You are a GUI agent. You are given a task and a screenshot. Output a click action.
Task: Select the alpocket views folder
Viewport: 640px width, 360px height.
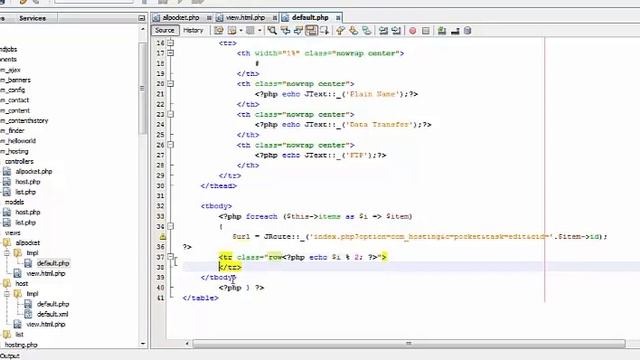point(28,243)
